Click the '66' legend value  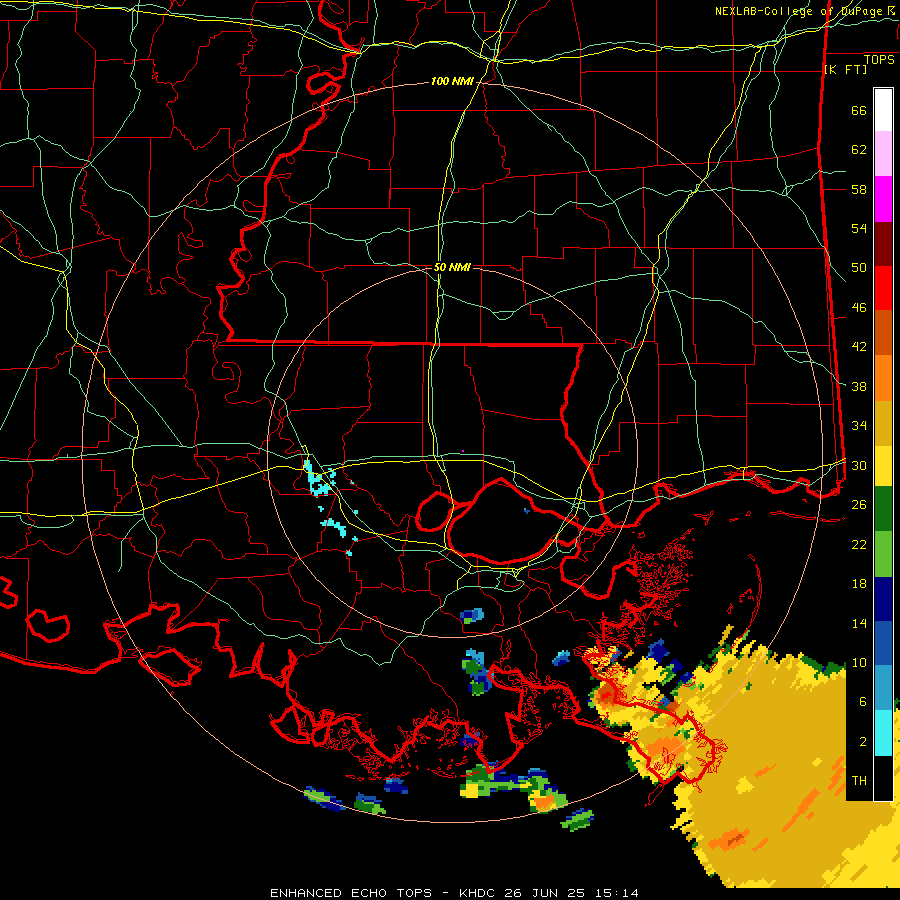click(x=859, y=111)
